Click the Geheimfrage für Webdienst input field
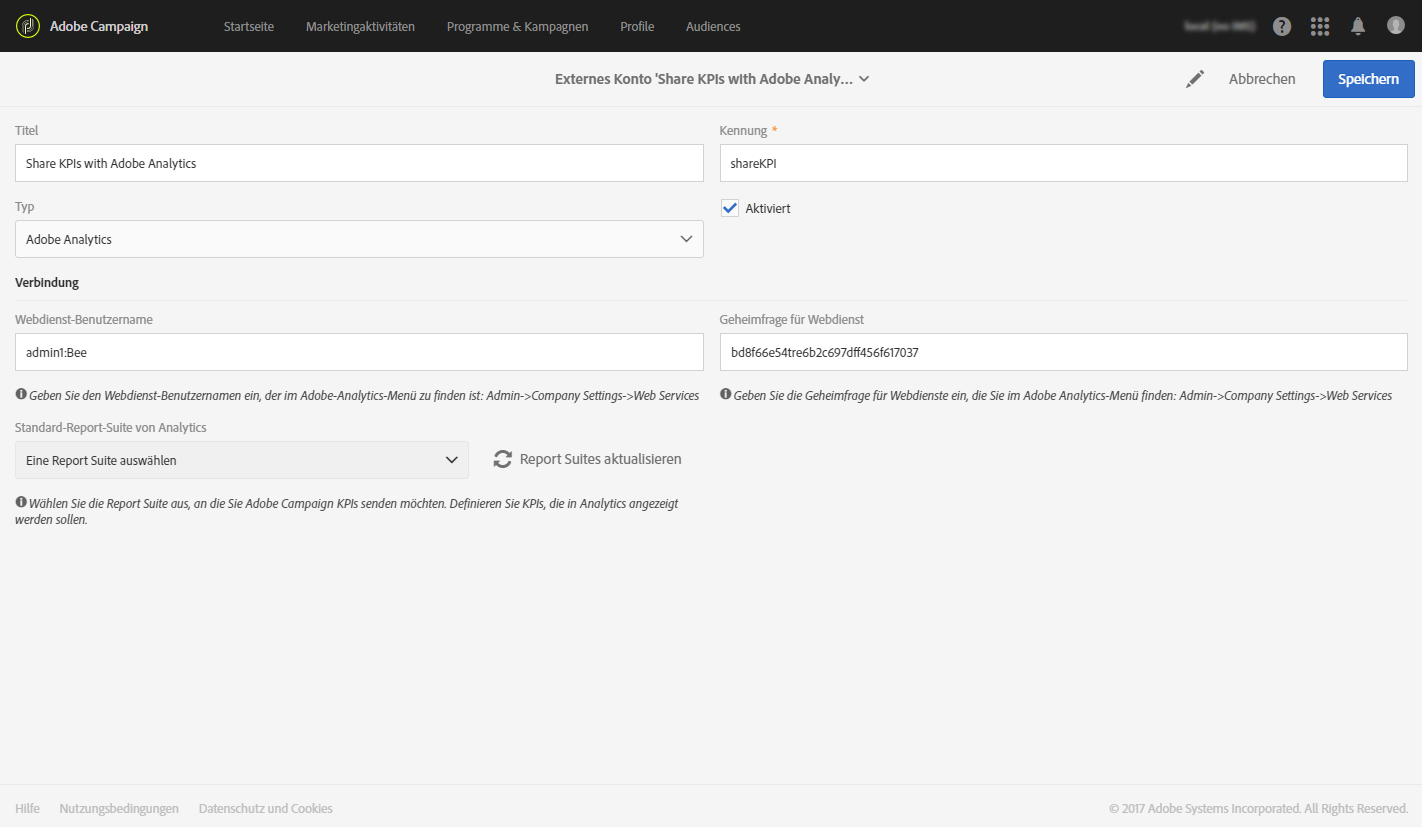The width and height of the screenshot is (1422, 827). point(1063,352)
